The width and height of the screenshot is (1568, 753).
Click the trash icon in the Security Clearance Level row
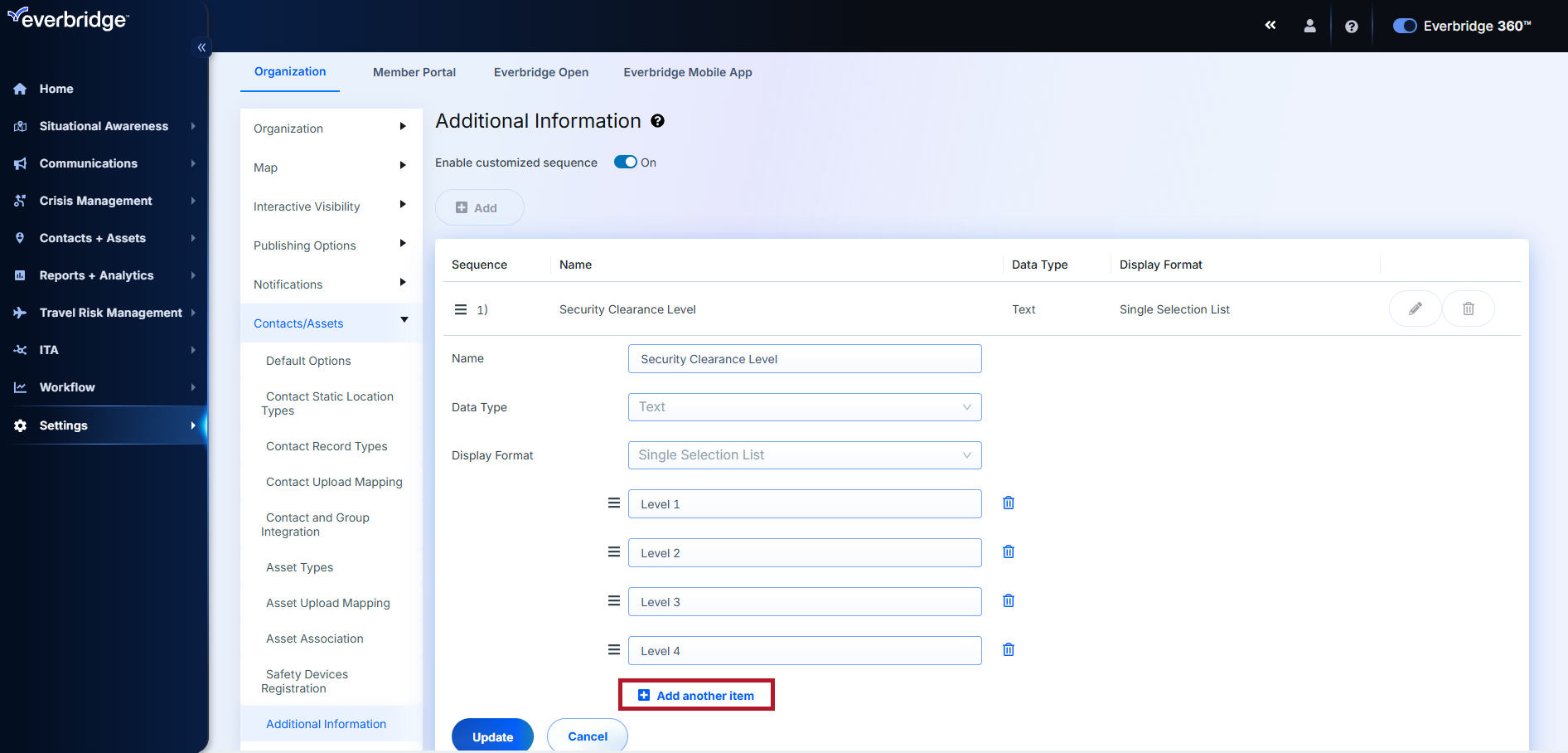click(1468, 308)
